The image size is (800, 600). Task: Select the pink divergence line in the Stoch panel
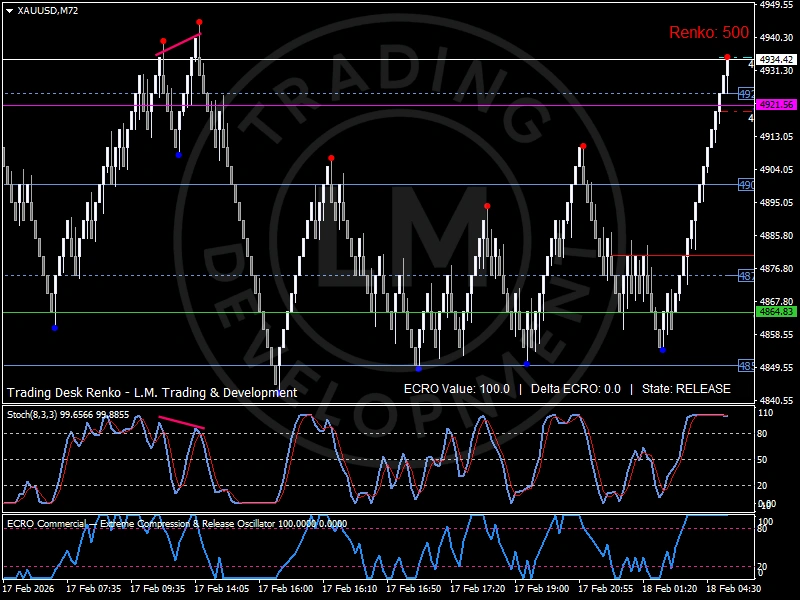(x=182, y=423)
